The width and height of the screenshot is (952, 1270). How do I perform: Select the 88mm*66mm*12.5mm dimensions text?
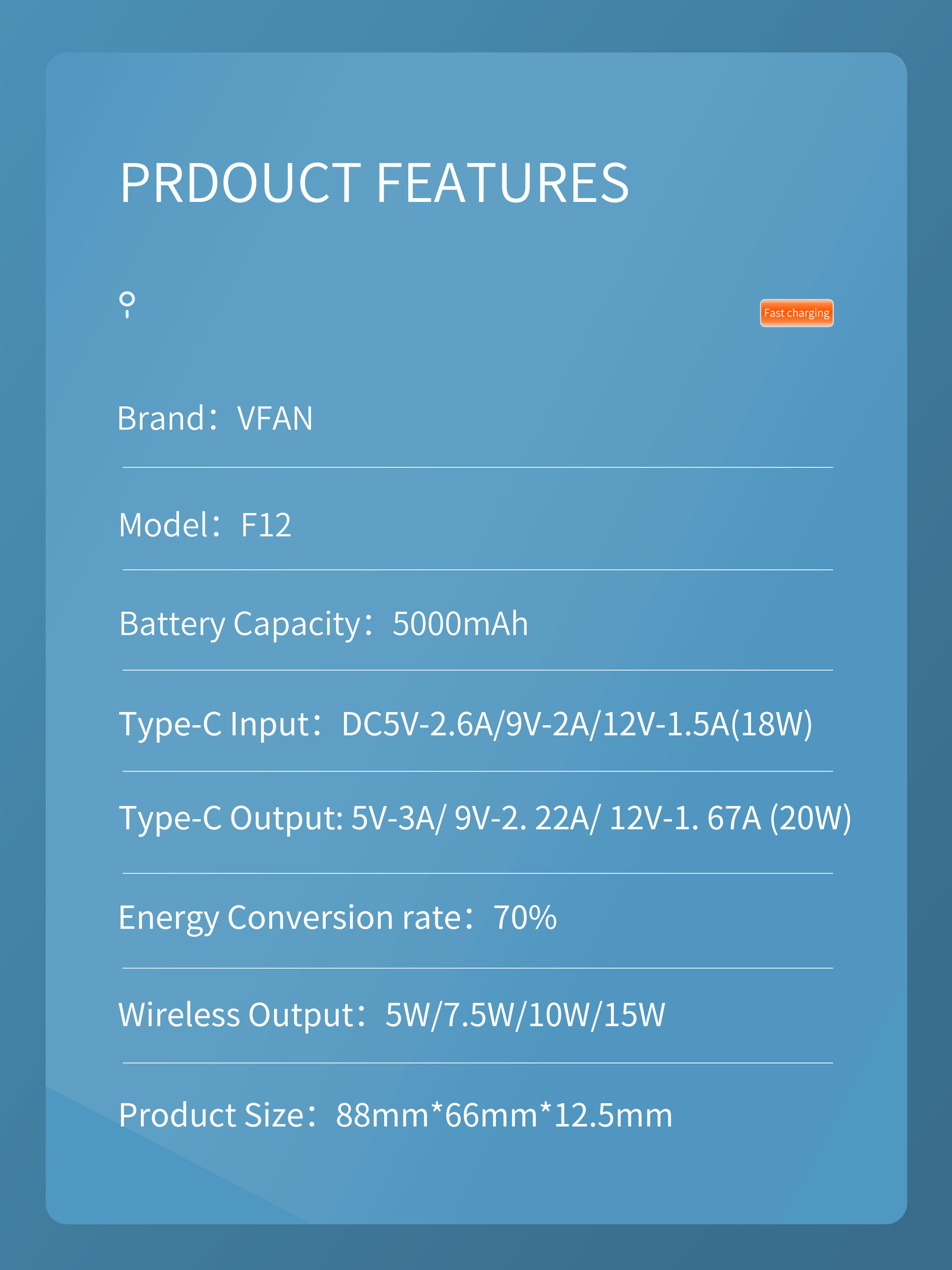[504, 1115]
